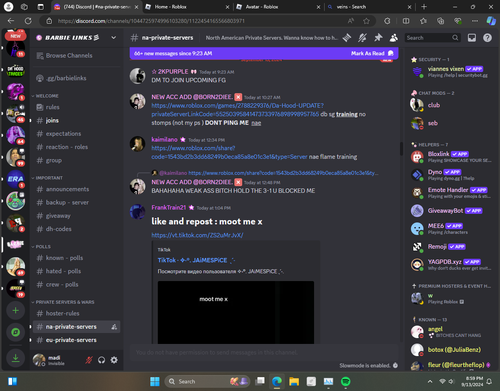Select Dyno bot in member list
Image resolution: width=500 pixels, height=391 pixels.
click(451, 174)
